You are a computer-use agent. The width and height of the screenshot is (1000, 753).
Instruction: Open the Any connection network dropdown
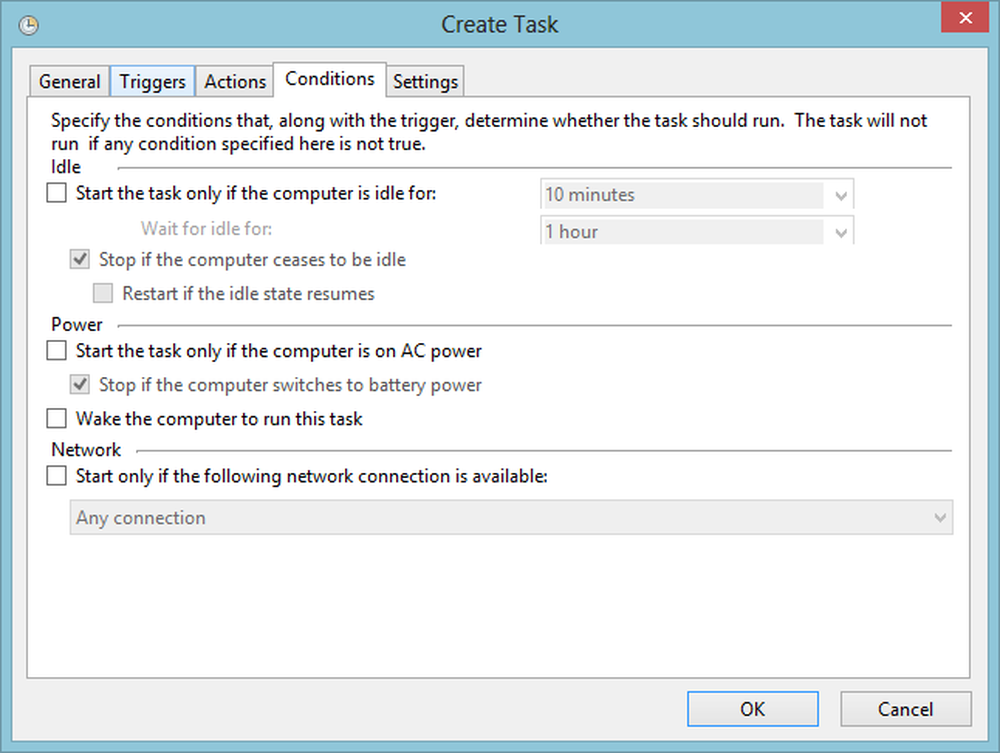[511, 518]
